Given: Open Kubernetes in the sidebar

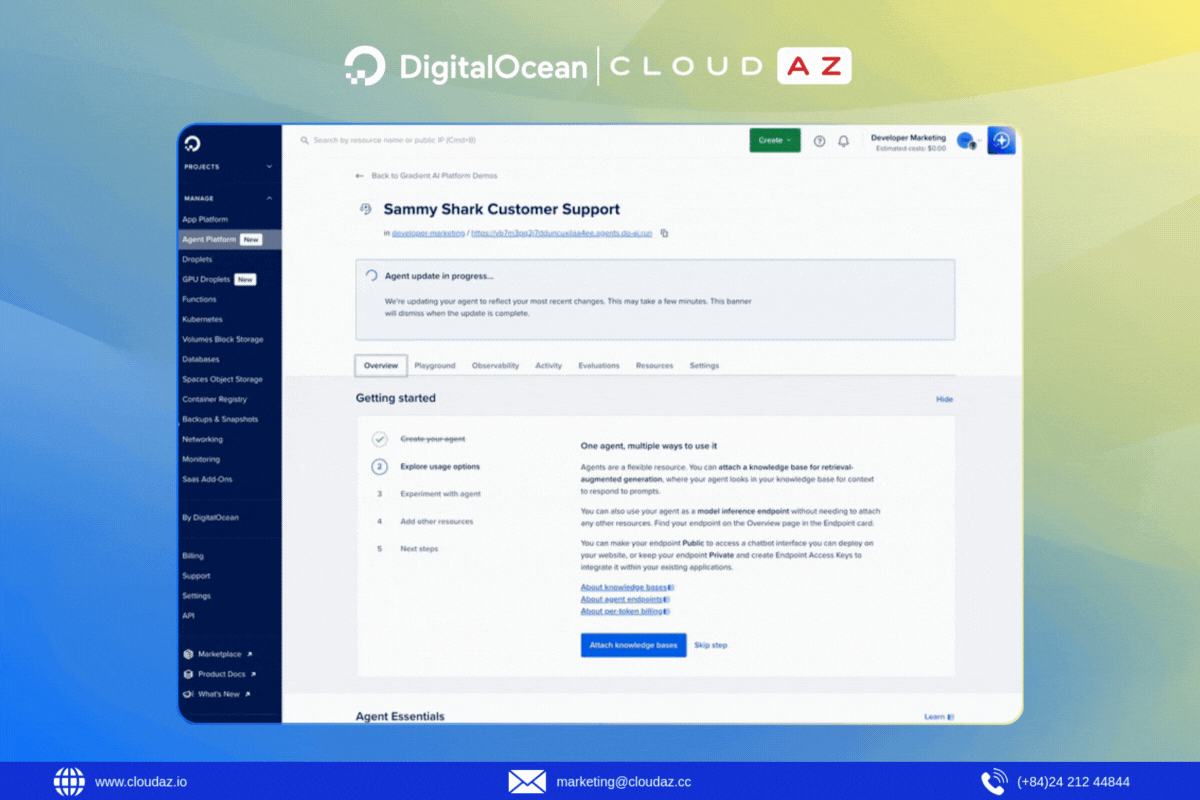Looking at the screenshot, I should tap(201, 319).
